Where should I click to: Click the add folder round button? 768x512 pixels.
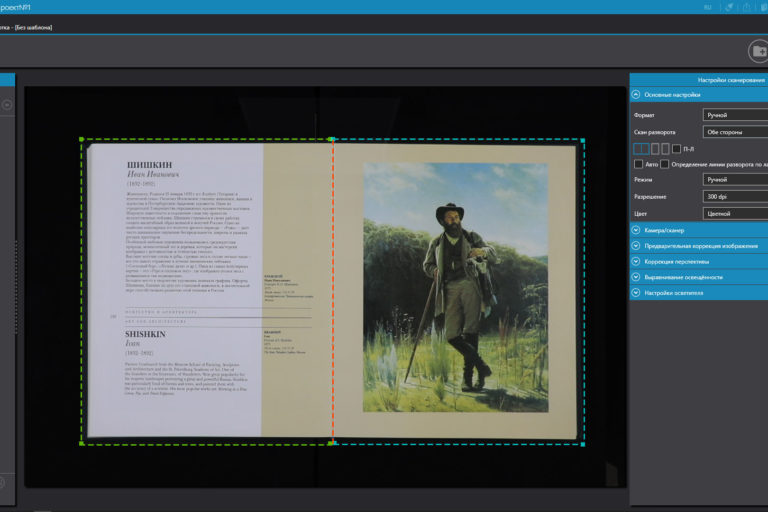(x=758, y=51)
